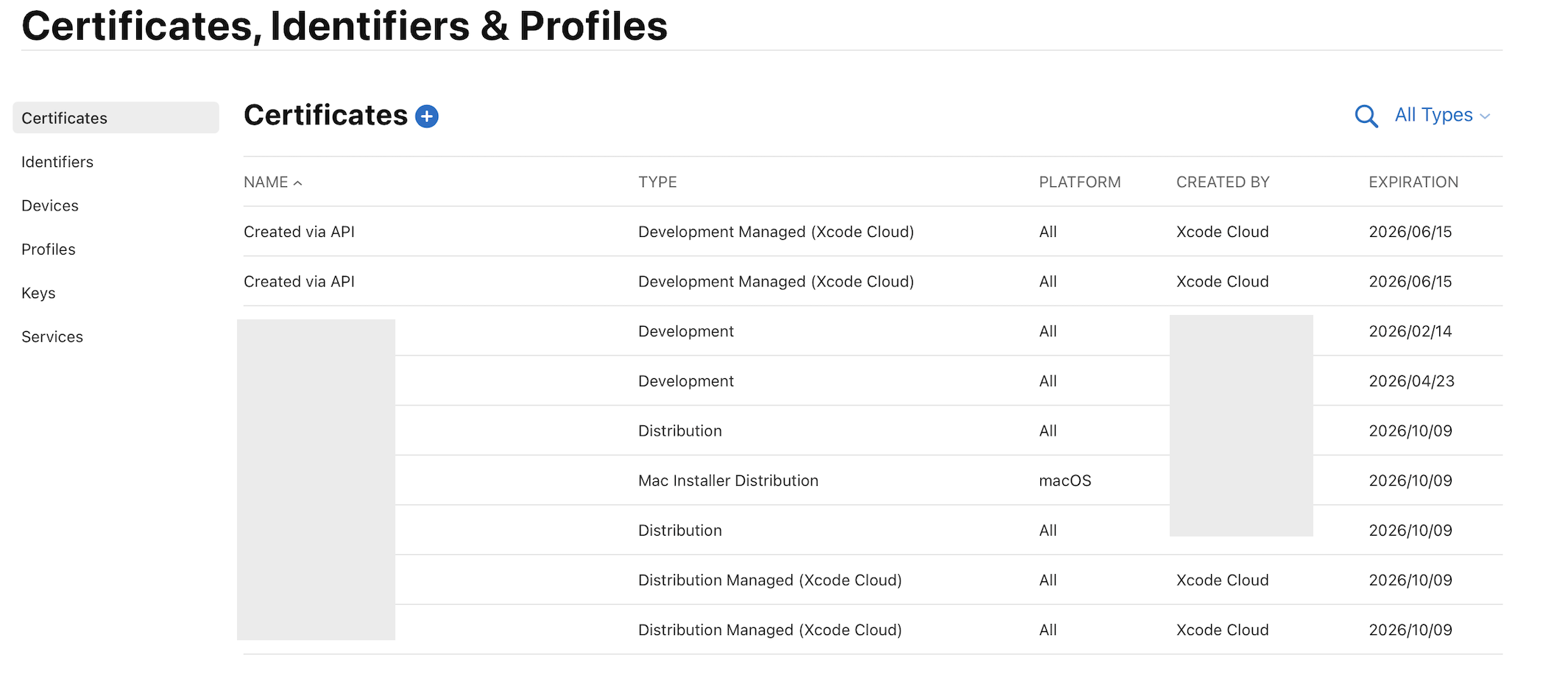The image size is (1568, 677).
Task: Click the Development certificate expiring 2026/04/23
Action: tap(685, 381)
